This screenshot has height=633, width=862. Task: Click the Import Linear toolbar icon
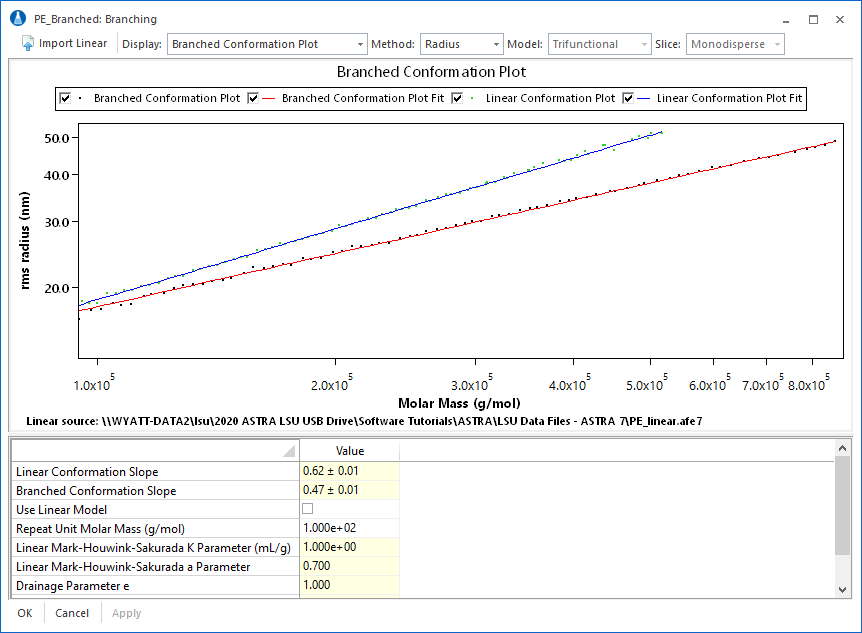[x=27, y=44]
